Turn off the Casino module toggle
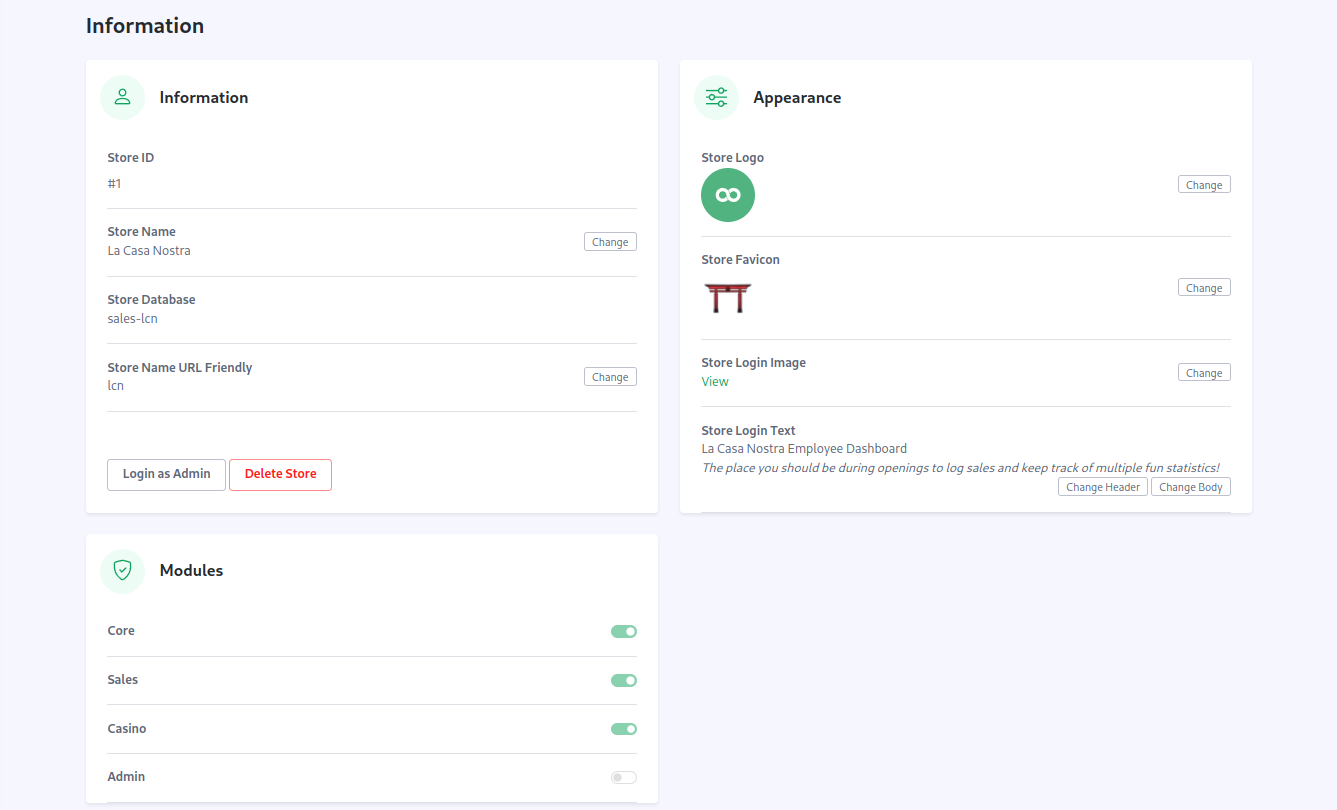 623,729
